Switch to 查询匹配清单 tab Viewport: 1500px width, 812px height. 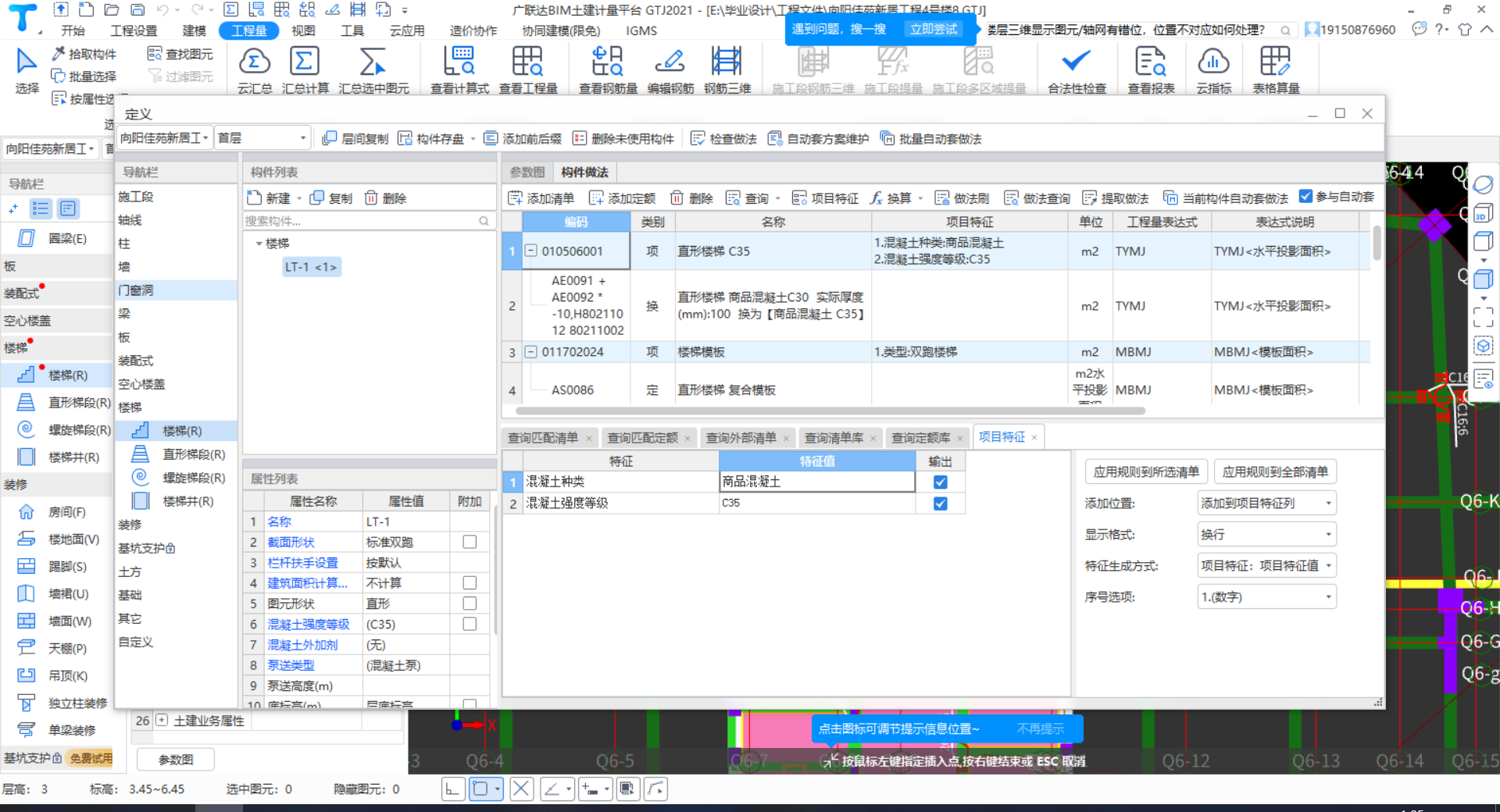coord(543,438)
